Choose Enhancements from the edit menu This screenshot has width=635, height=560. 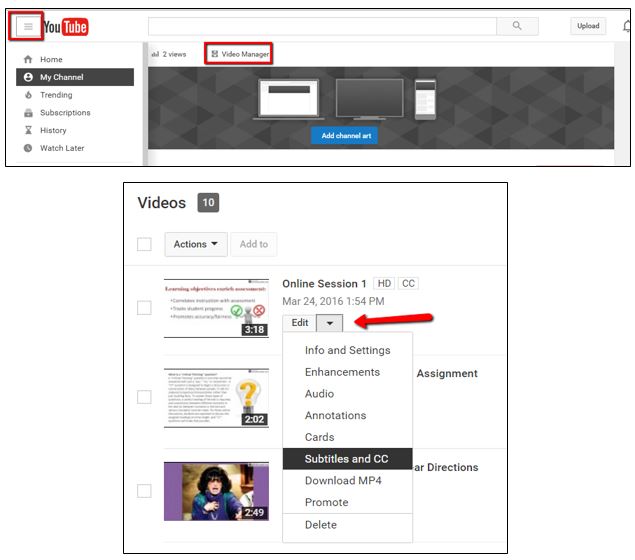(x=347, y=372)
